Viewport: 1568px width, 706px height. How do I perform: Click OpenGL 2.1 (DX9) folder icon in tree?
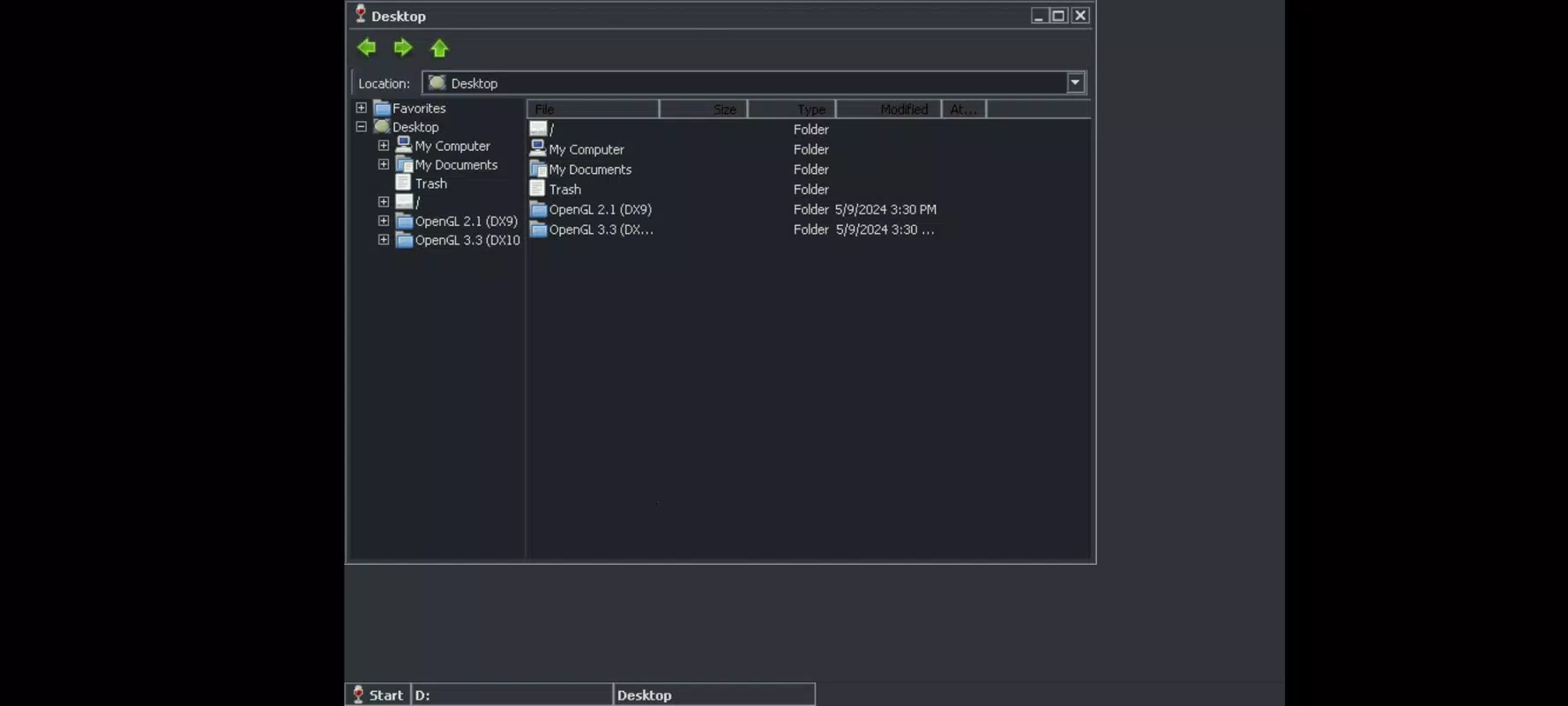point(404,222)
